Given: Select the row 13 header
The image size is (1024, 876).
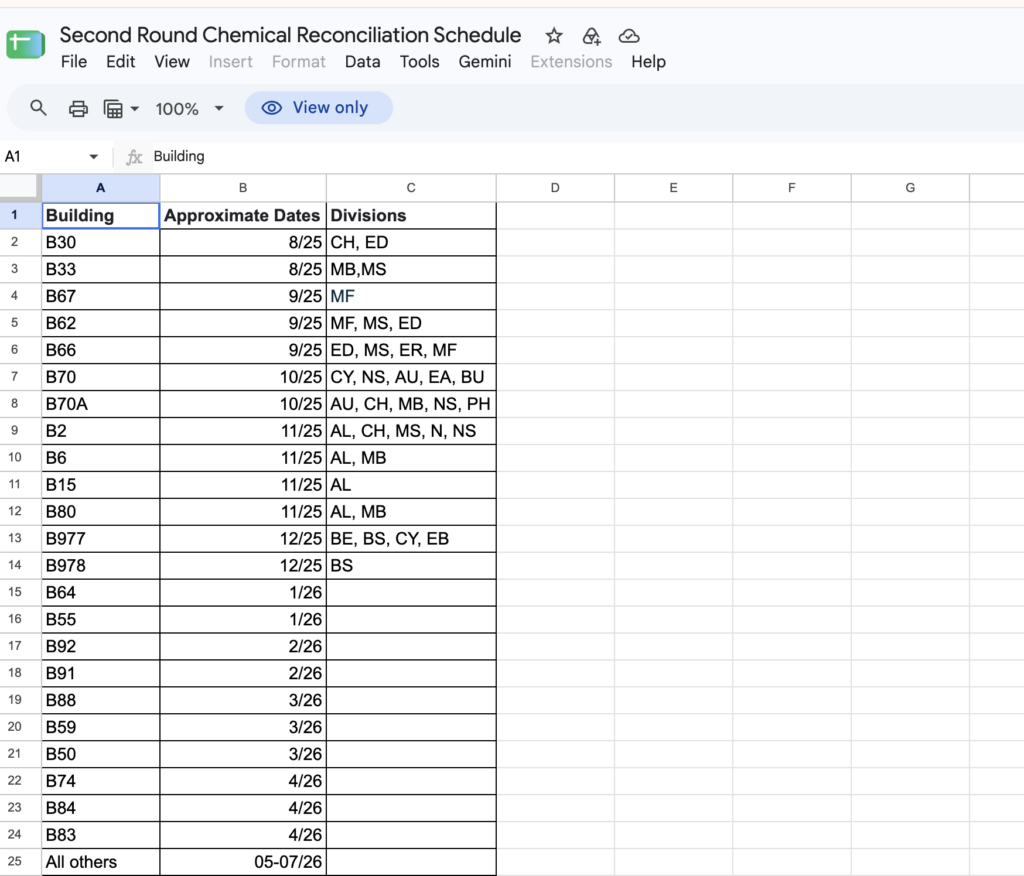Looking at the screenshot, I should tap(14, 538).
